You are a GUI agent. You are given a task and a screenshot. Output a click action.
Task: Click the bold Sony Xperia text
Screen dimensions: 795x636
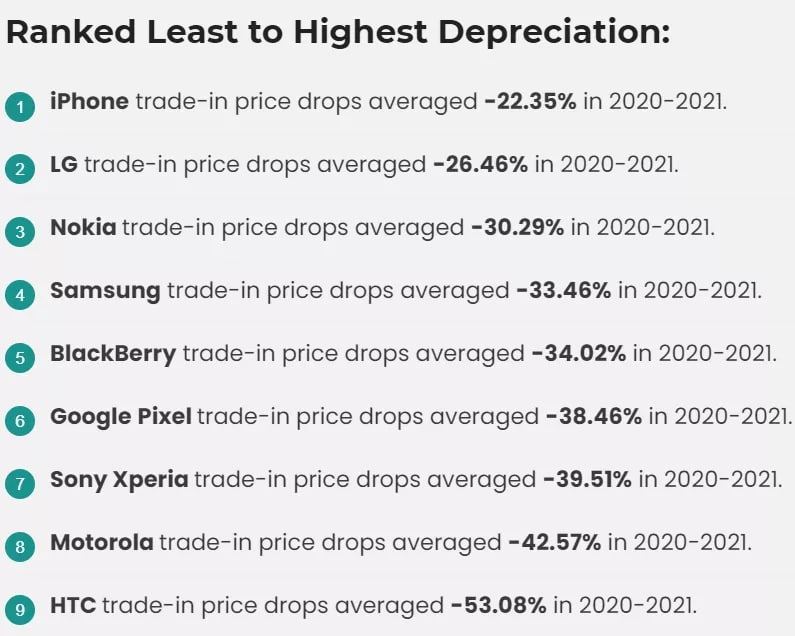pyautogui.click(x=119, y=479)
